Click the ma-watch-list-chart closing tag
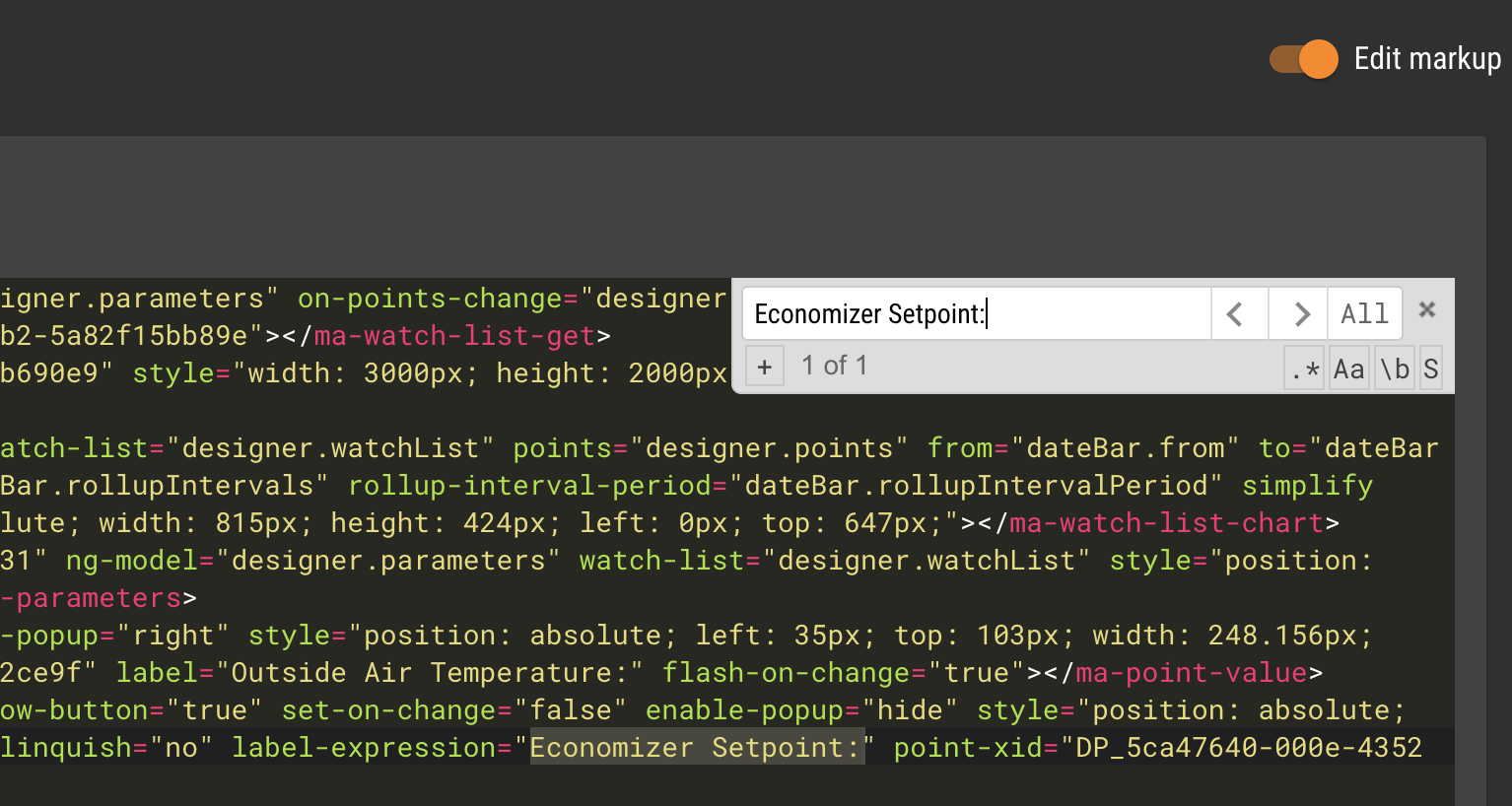This screenshot has height=806, width=1512. [x=1166, y=522]
